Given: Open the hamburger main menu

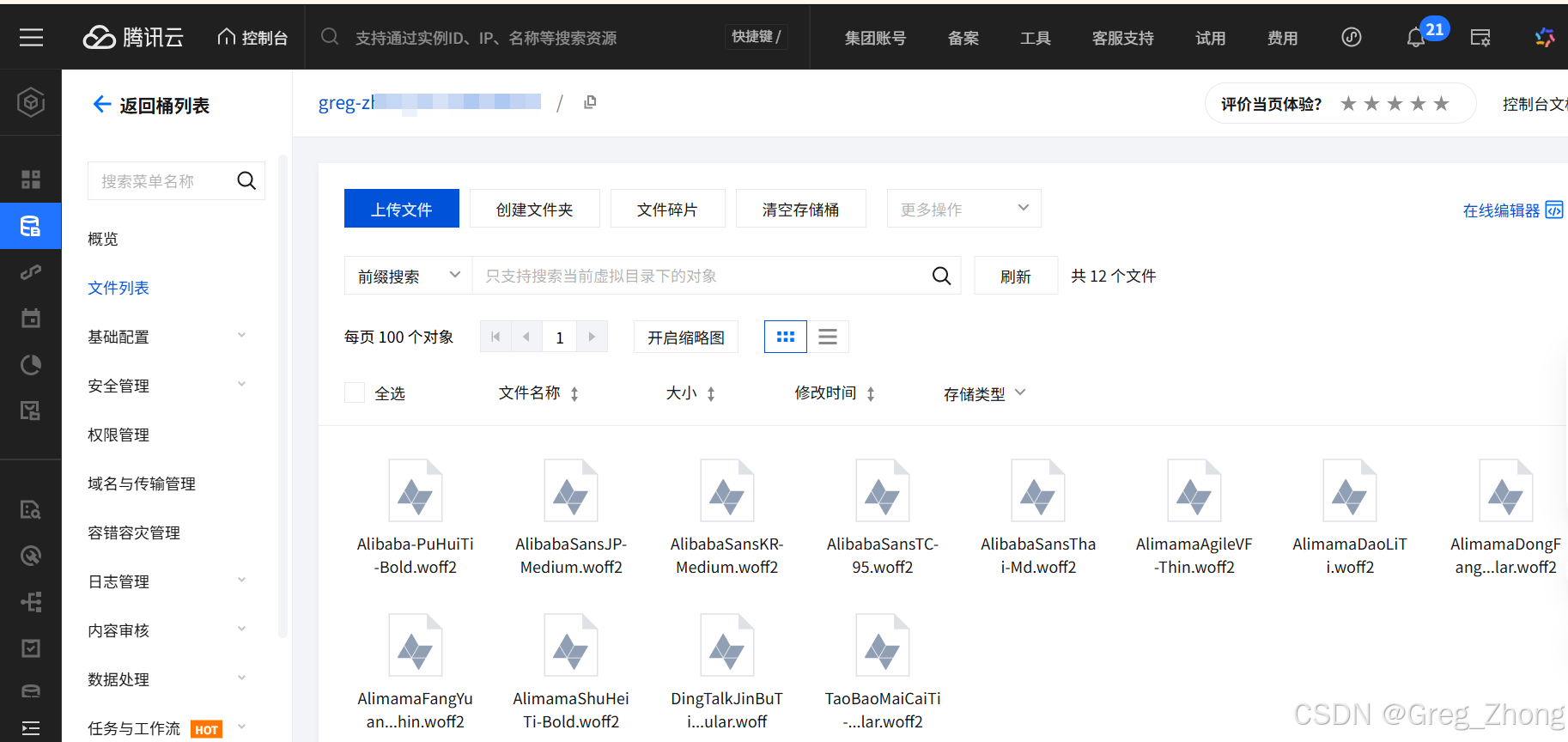Looking at the screenshot, I should click(x=31, y=38).
